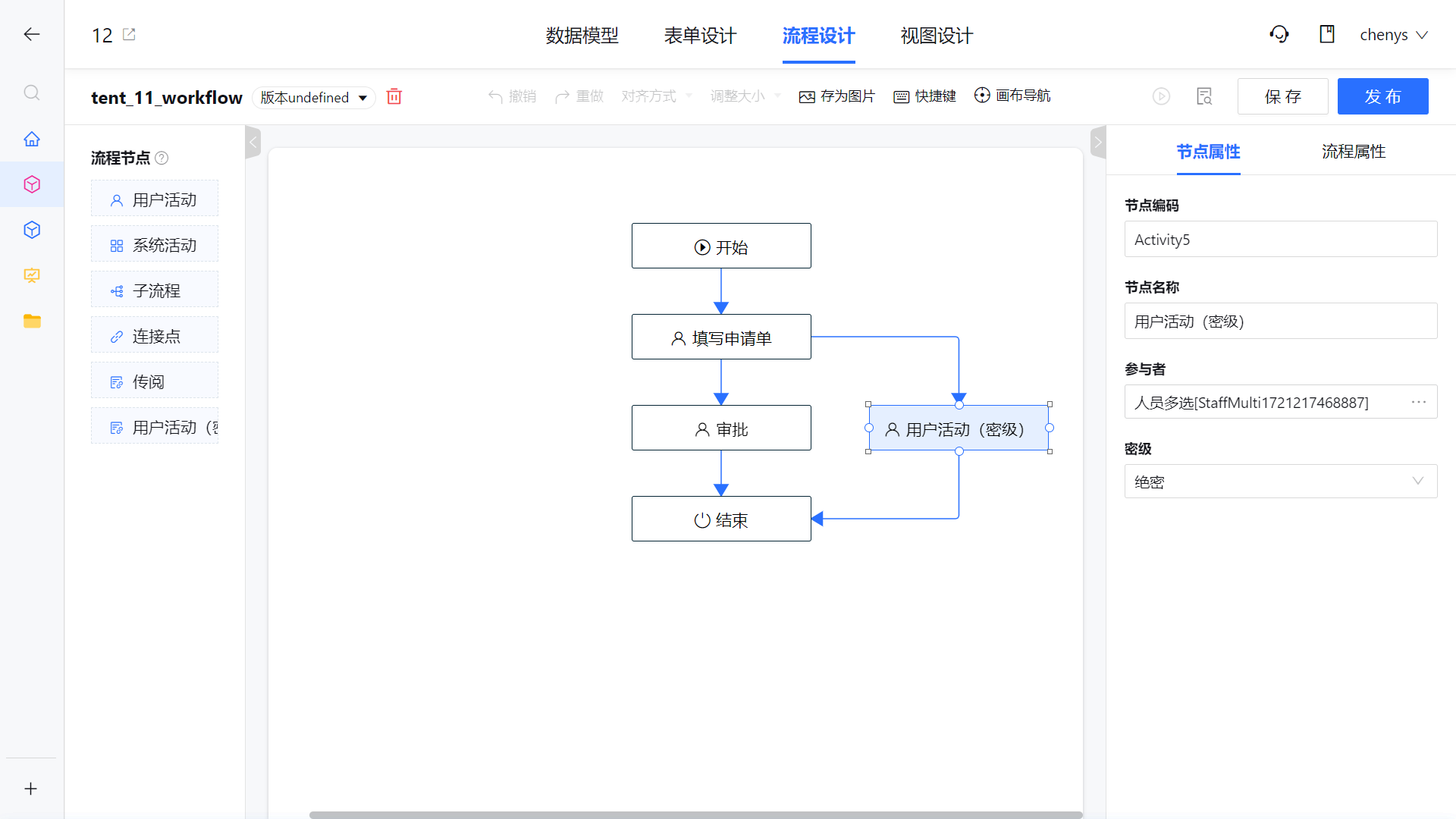Switch to the 数据模型 tab
This screenshot has height=819, width=1456.
582,36
